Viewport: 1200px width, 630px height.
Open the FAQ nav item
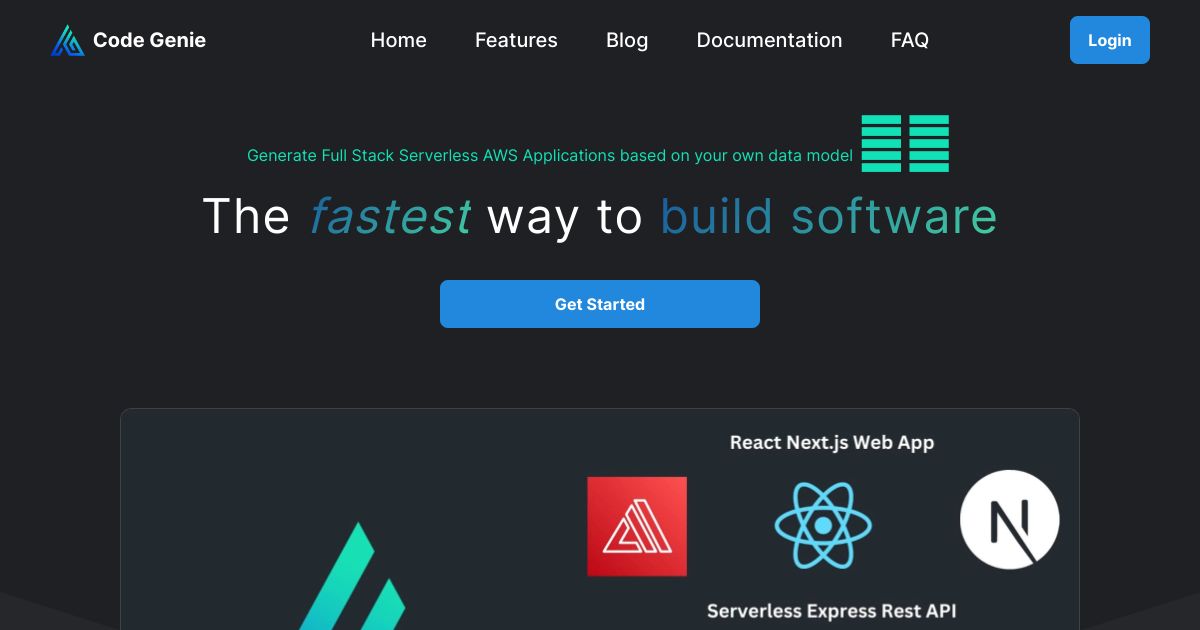(910, 40)
